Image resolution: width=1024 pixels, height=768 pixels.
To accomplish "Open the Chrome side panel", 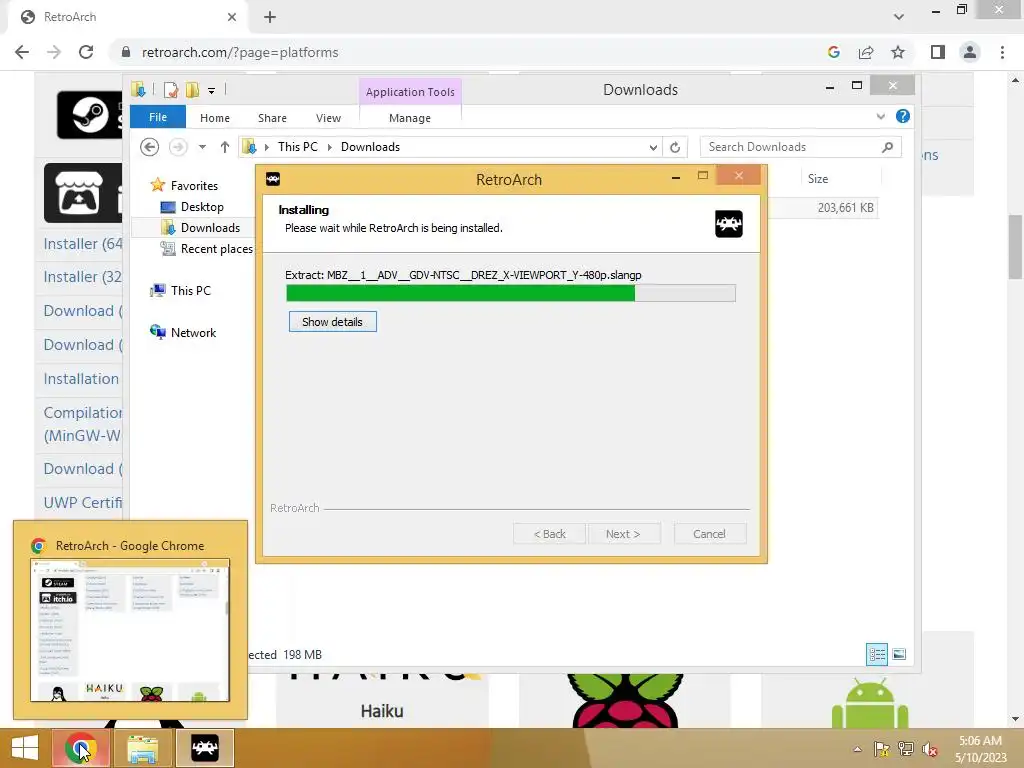I will [x=938, y=52].
